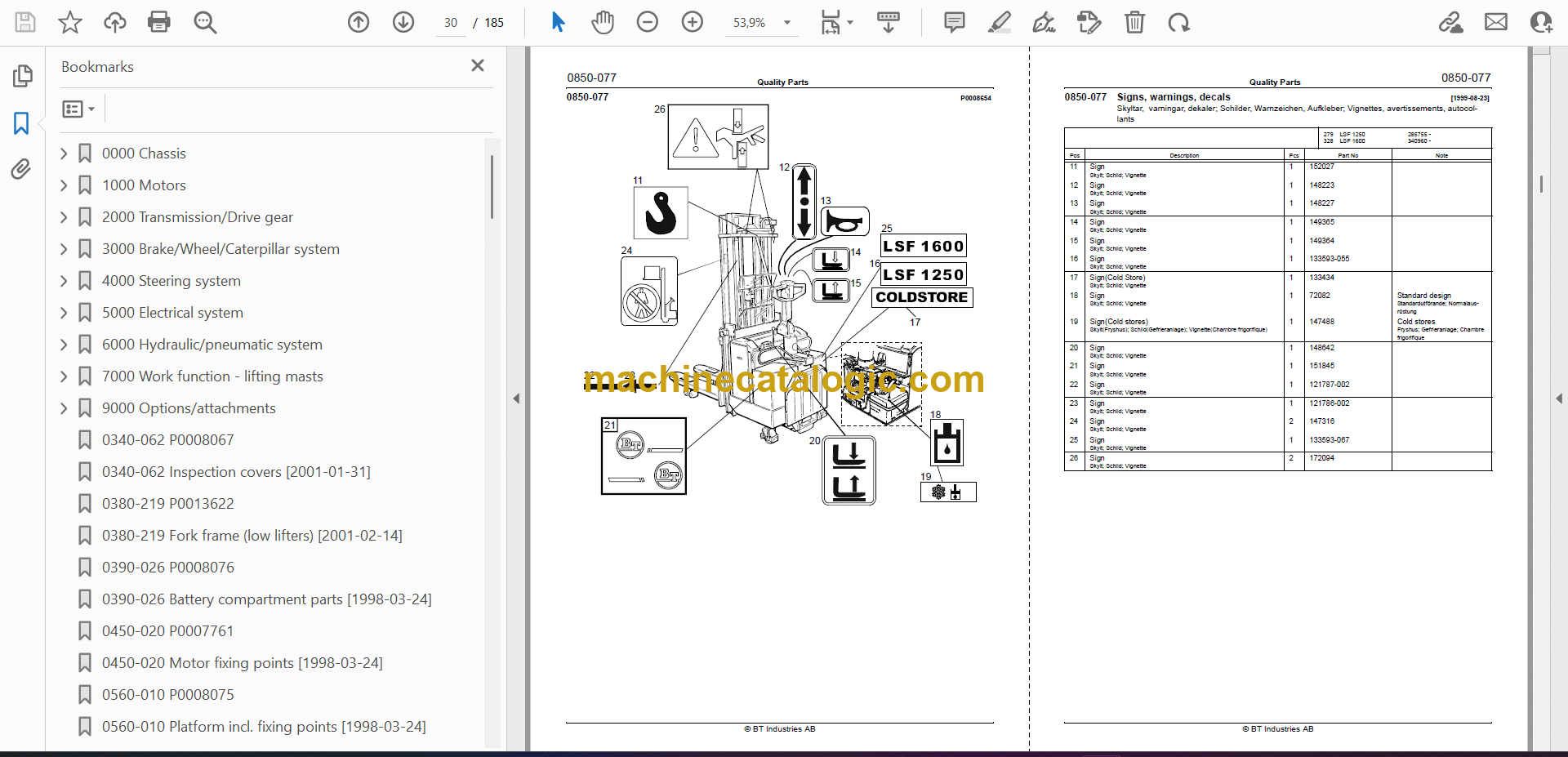Screen dimensions: 1568x757
Task: Open bookmark 0560-010 Platform incl. fixing points
Action: click(264, 727)
